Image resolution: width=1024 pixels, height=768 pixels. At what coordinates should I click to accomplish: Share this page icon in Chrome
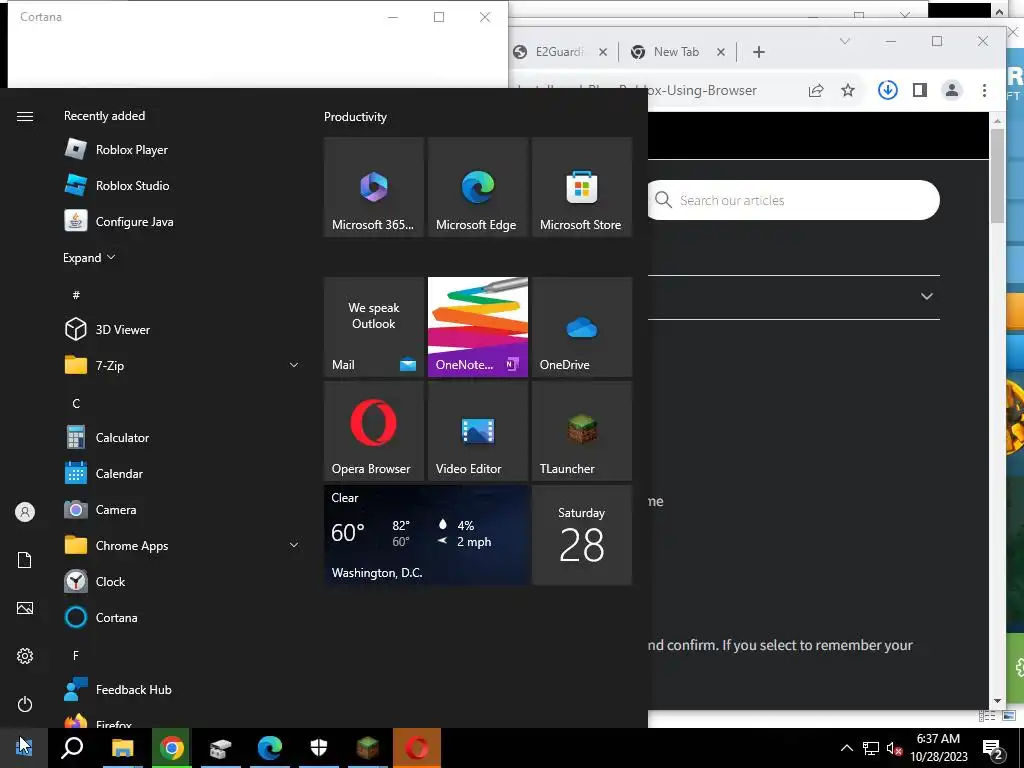(816, 91)
